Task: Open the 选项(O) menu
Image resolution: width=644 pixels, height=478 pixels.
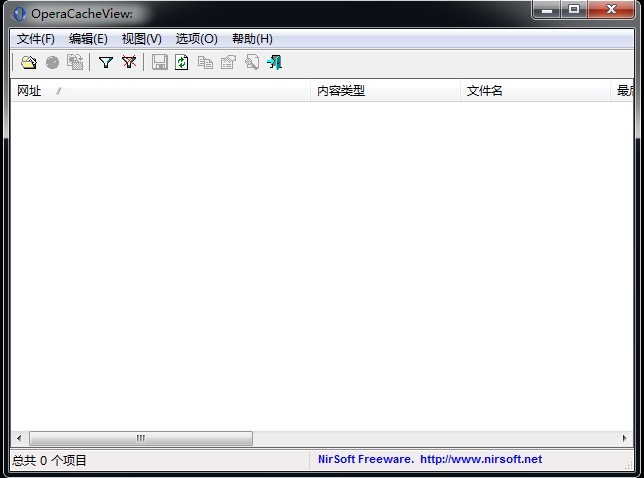Action: 196,39
